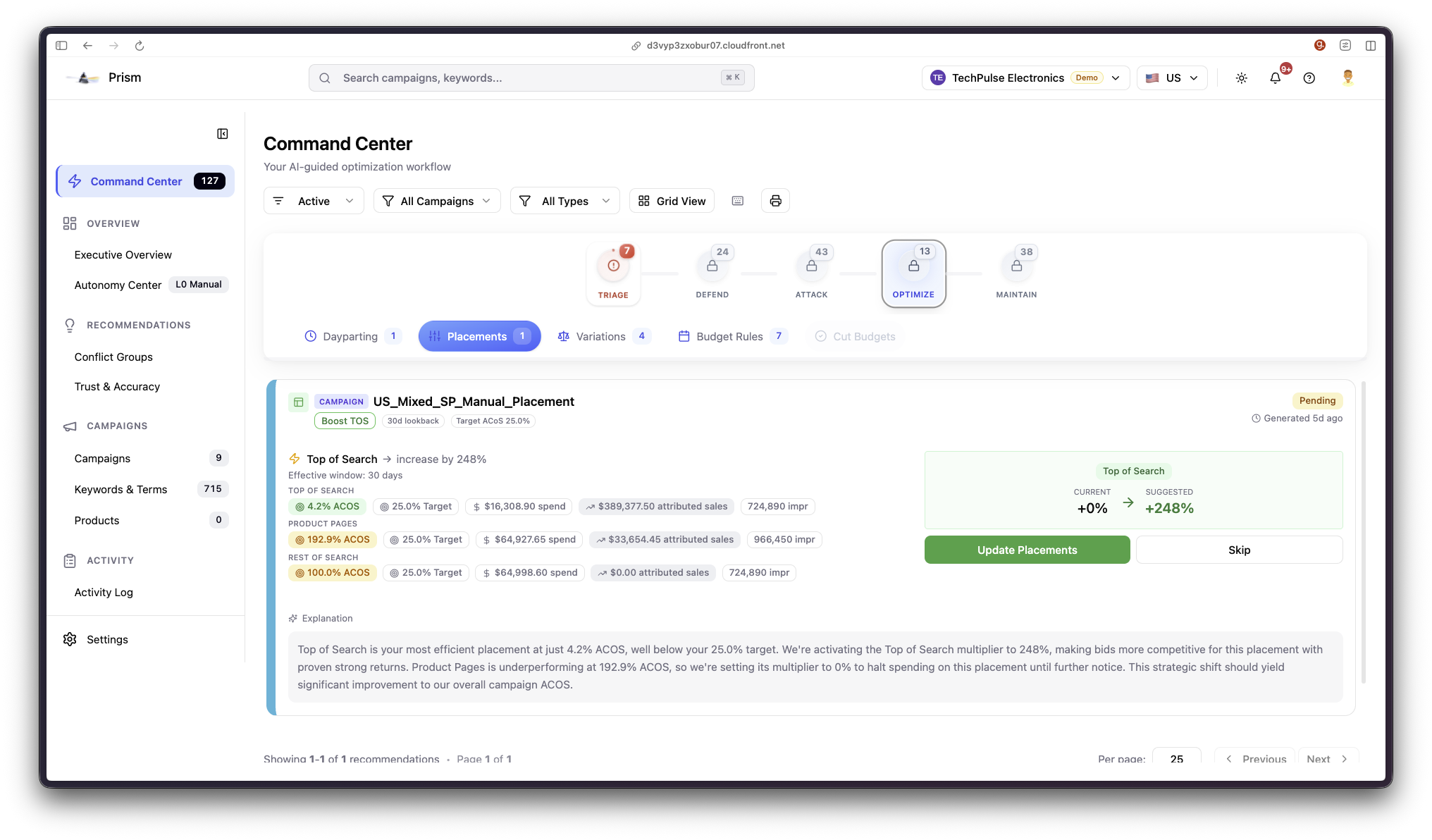The width and height of the screenshot is (1432, 840).
Task: Click the search campaigns and keywords field
Action: click(x=531, y=78)
